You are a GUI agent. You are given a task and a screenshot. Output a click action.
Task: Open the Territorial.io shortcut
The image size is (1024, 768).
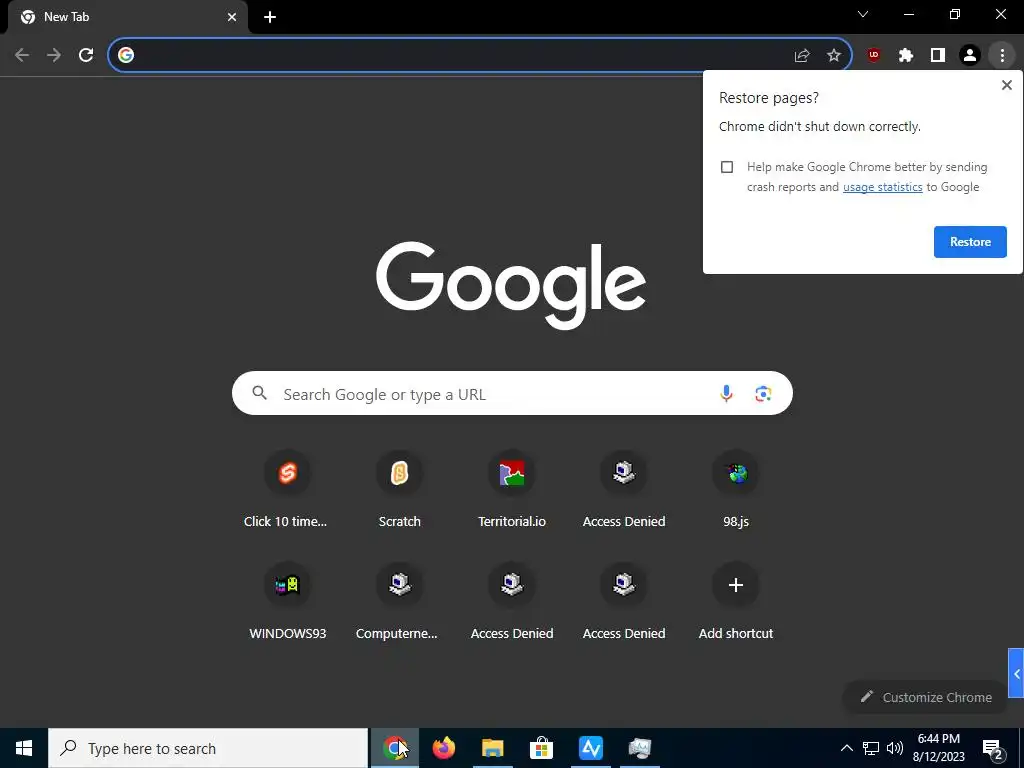512,489
